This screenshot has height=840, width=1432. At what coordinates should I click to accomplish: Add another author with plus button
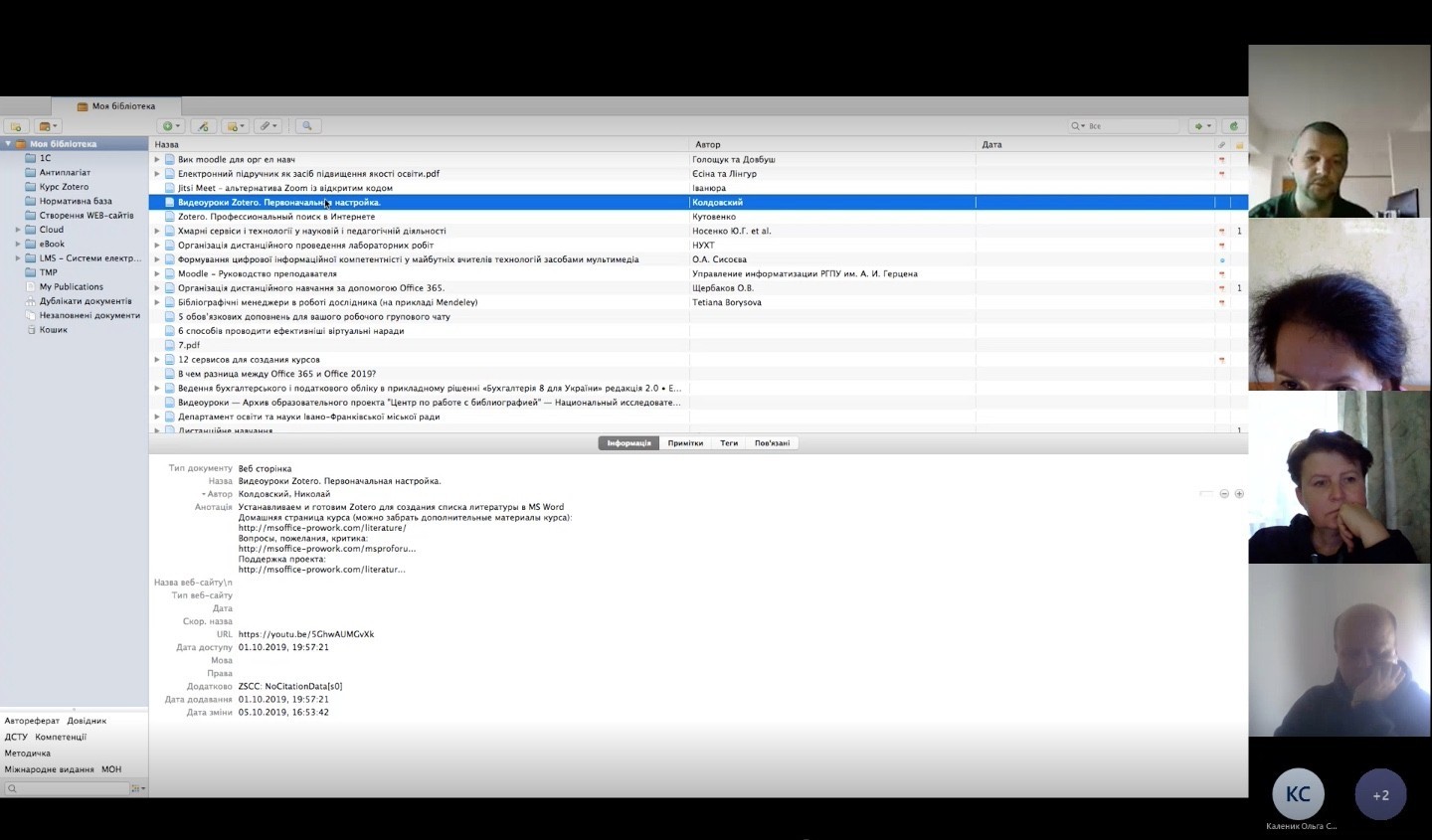(x=1239, y=494)
